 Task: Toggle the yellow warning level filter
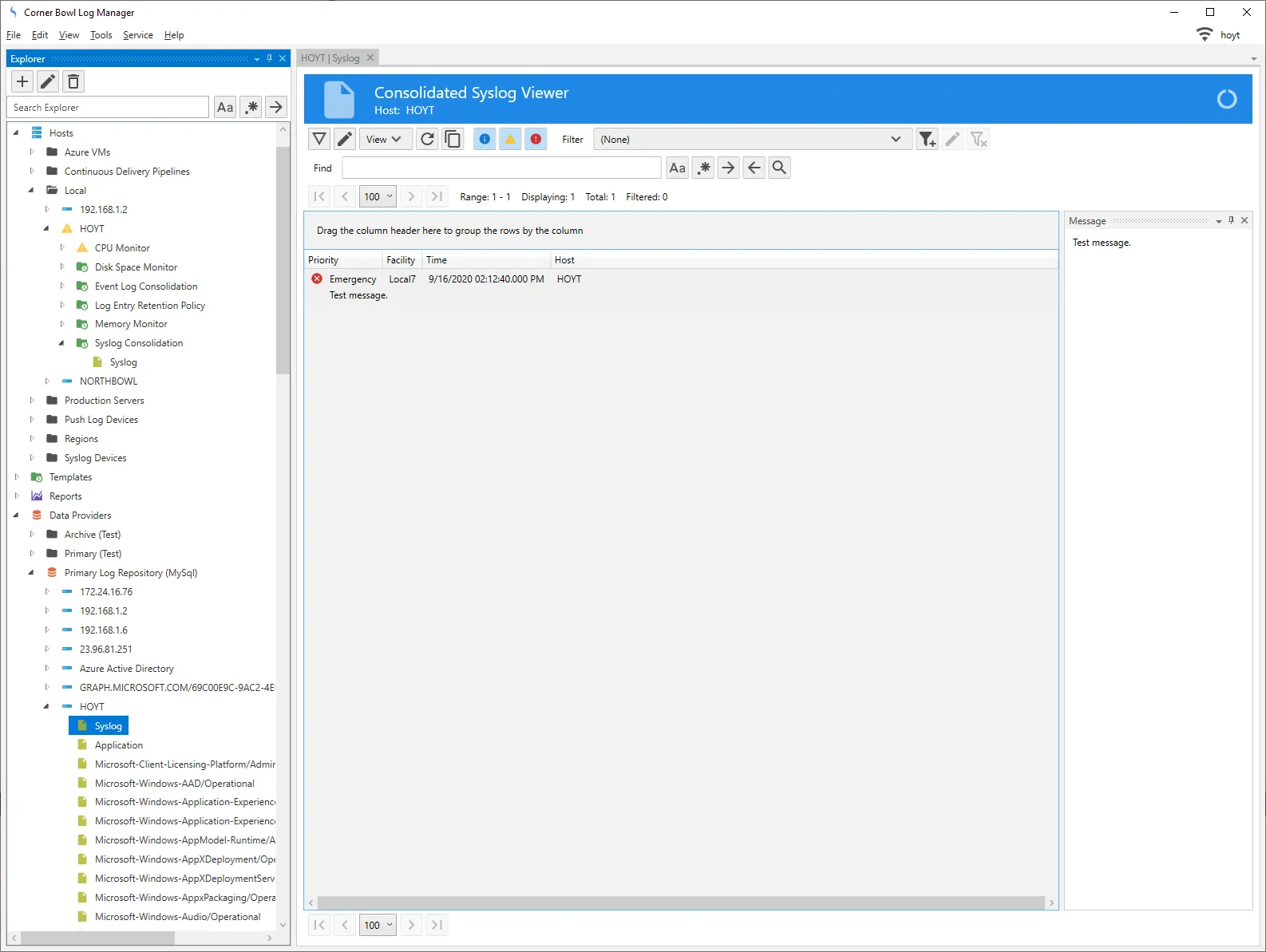tap(510, 139)
